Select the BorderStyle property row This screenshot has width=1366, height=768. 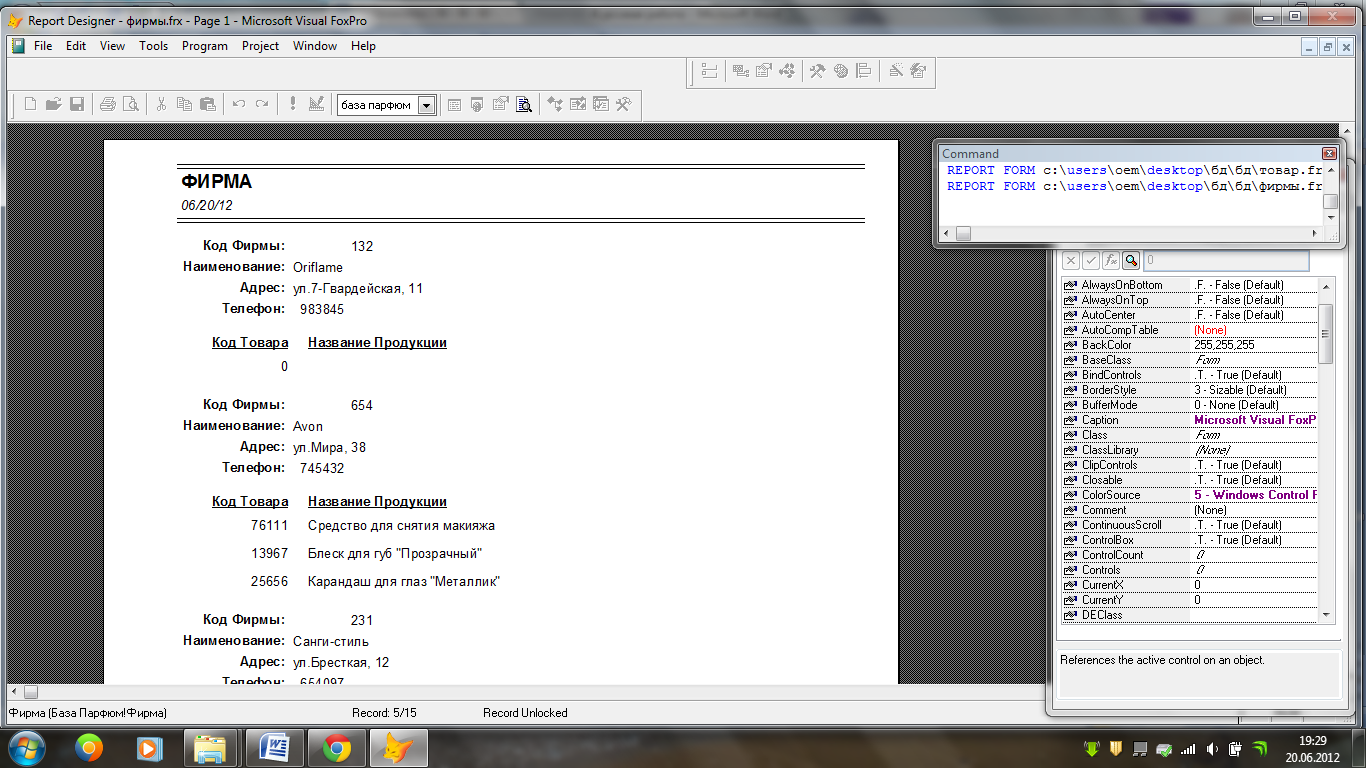1190,390
